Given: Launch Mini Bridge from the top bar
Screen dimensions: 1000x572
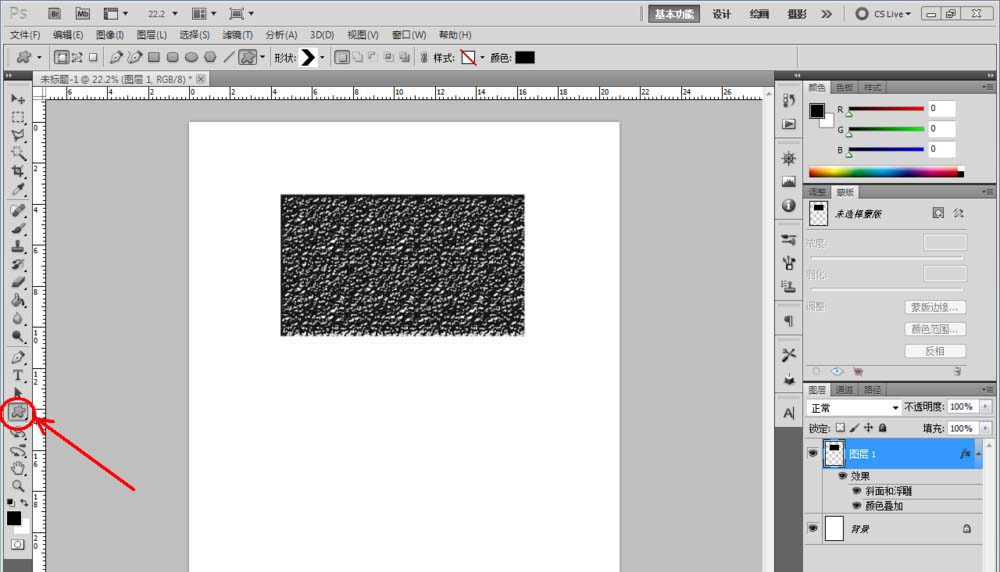Looking at the screenshot, I should pos(82,14).
